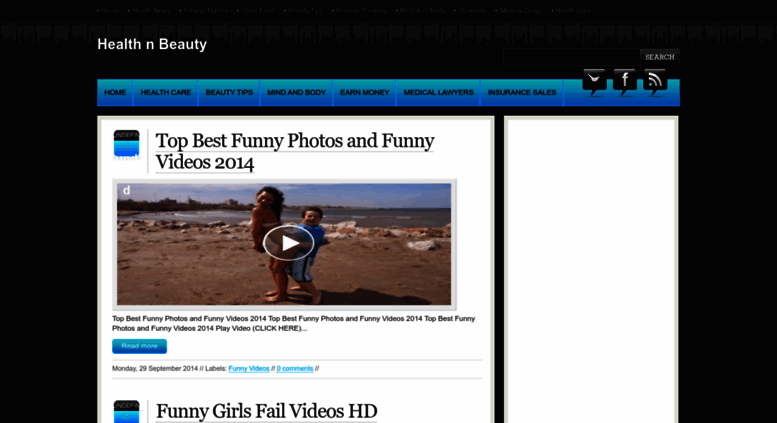Click the date icon beside Funny Girls post
This screenshot has width=777, height=423.
pos(126,412)
